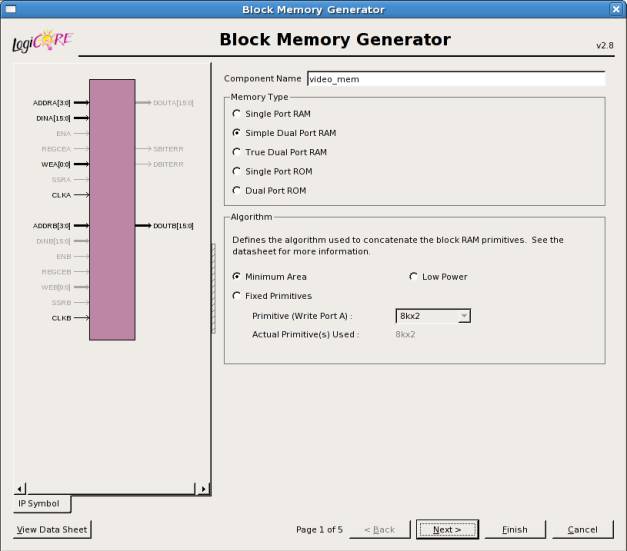Image resolution: width=627 pixels, height=551 pixels.
Task: Click the CLKA port label
Action: (x=61, y=195)
